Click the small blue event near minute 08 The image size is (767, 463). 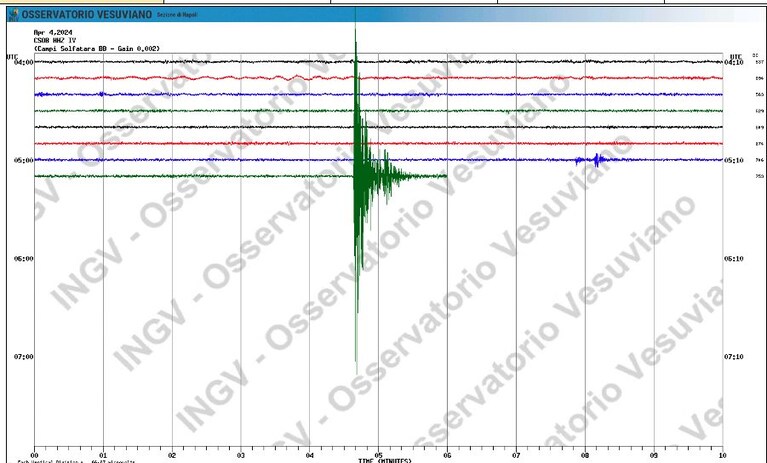(x=597, y=160)
